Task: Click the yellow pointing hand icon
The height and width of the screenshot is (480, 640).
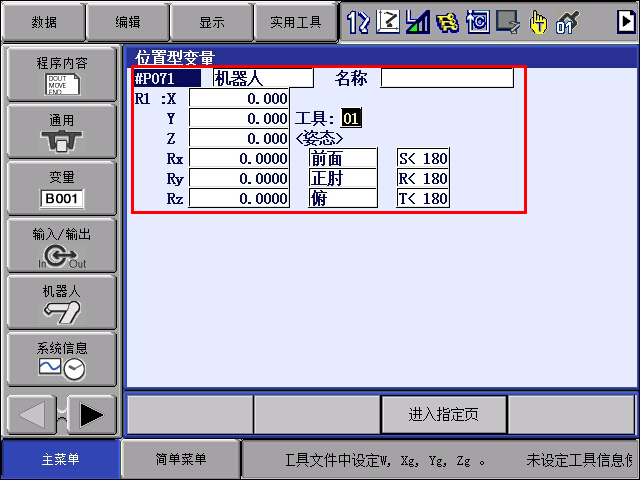Action: pos(538,22)
